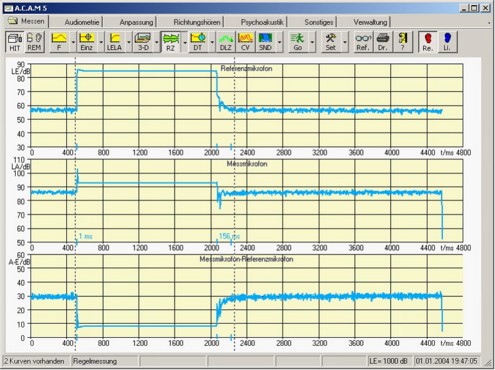495x370 pixels.
Task: Click the 156 ms release time marker
Action: point(229,236)
